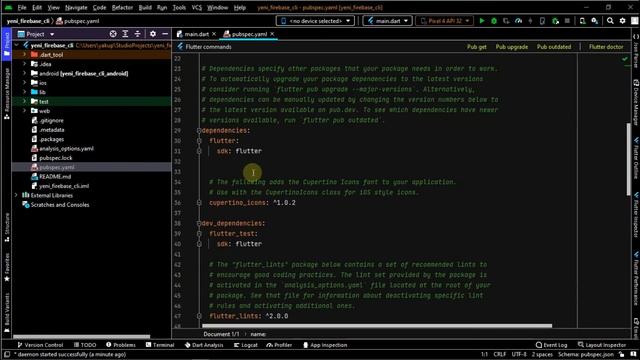
Task: Open the device selector dropdown
Action: (315, 21)
